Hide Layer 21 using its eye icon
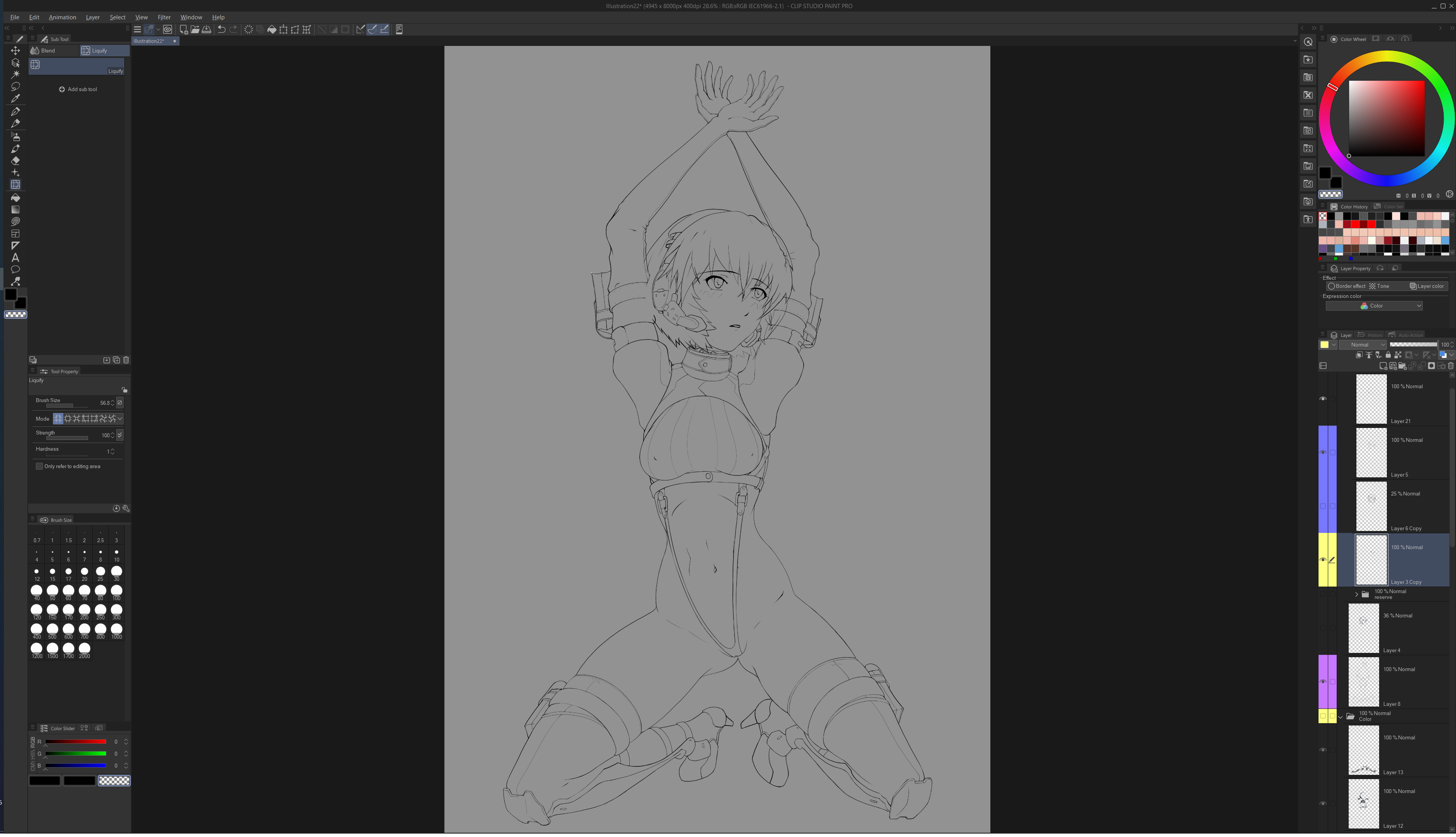 (1322, 398)
